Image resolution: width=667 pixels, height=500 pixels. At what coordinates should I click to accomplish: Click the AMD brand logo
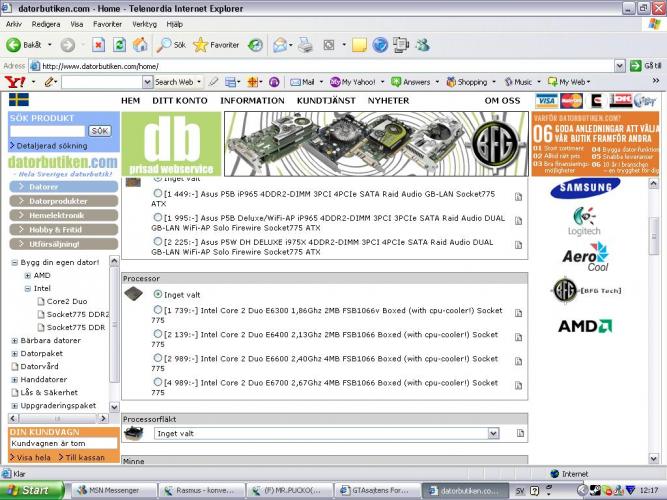pos(585,326)
